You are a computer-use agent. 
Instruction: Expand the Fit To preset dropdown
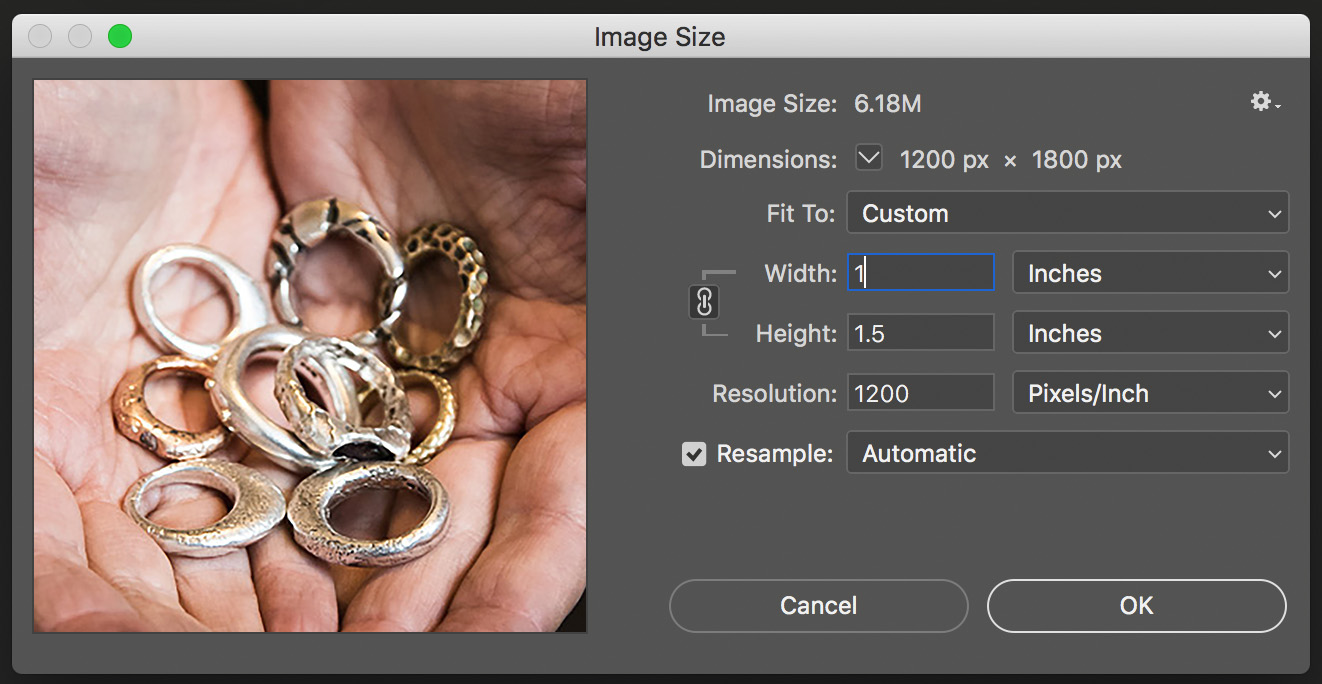1067,213
